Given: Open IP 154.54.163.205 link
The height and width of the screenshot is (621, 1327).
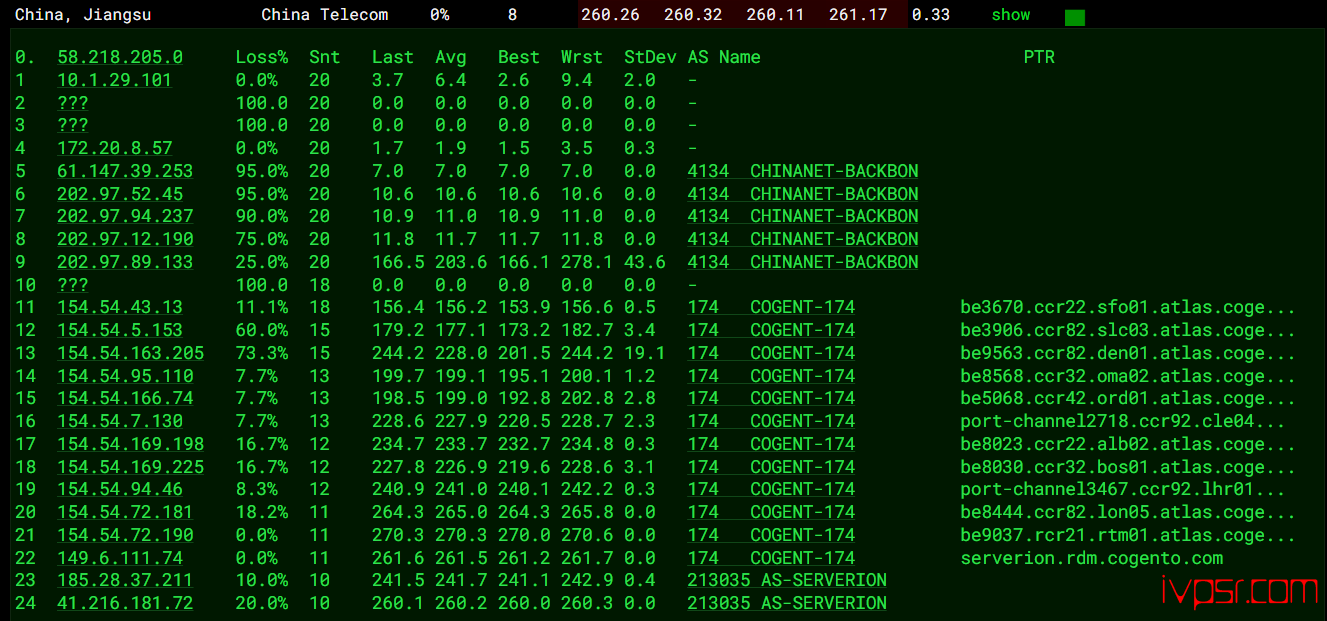Looking at the screenshot, I should (x=130, y=353).
